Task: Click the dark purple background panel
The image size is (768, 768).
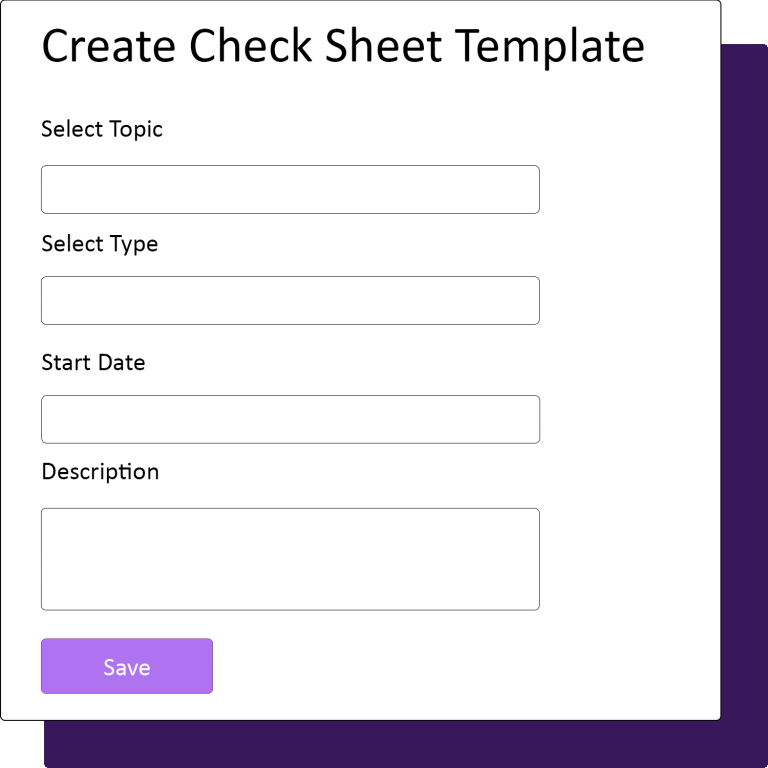Action: click(x=744, y=392)
